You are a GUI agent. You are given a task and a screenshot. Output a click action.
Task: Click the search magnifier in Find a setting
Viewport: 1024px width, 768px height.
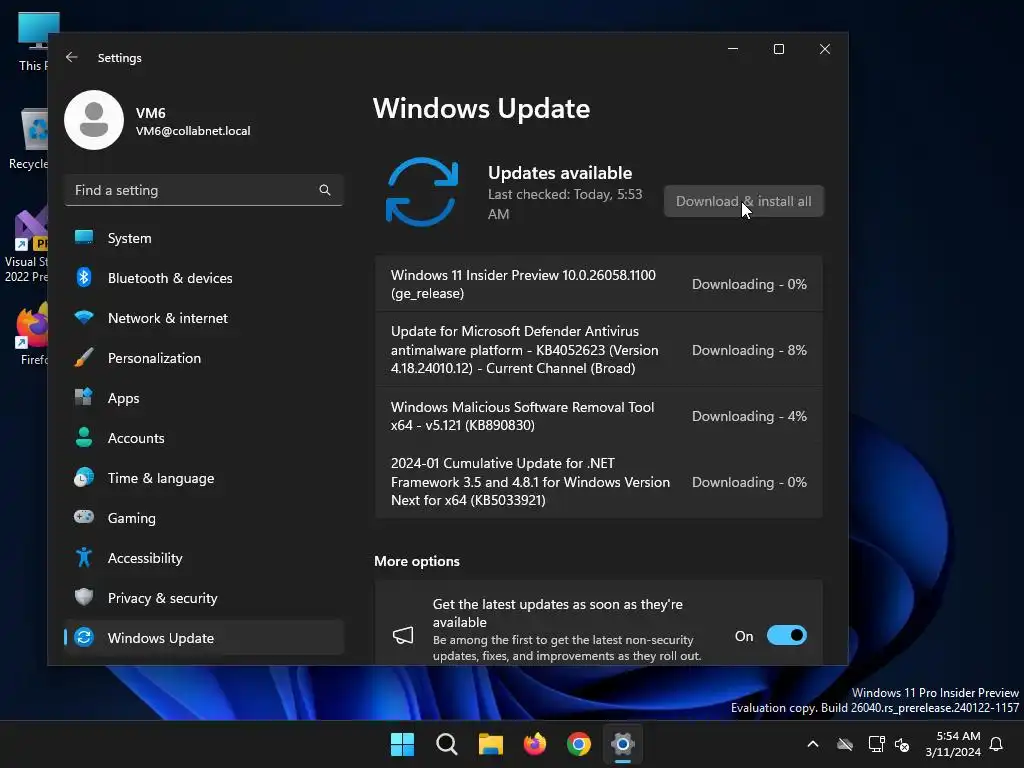[x=325, y=190]
